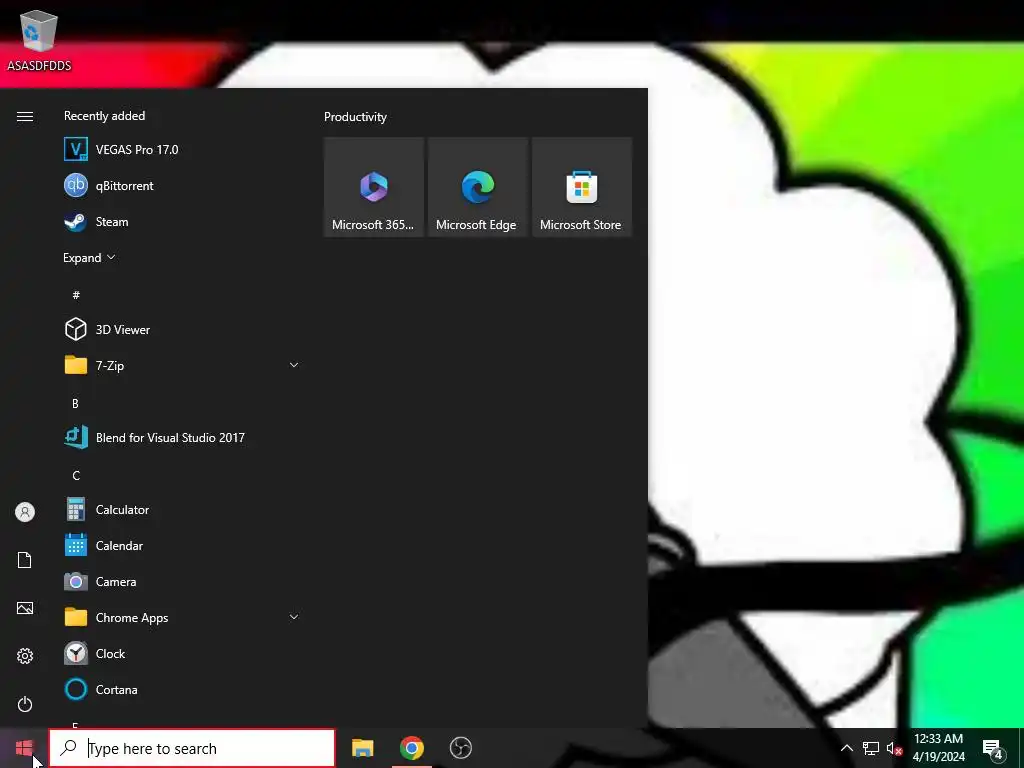Click the Power button in Start
Image resolution: width=1024 pixels, height=768 pixels.
[x=25, y=704]
